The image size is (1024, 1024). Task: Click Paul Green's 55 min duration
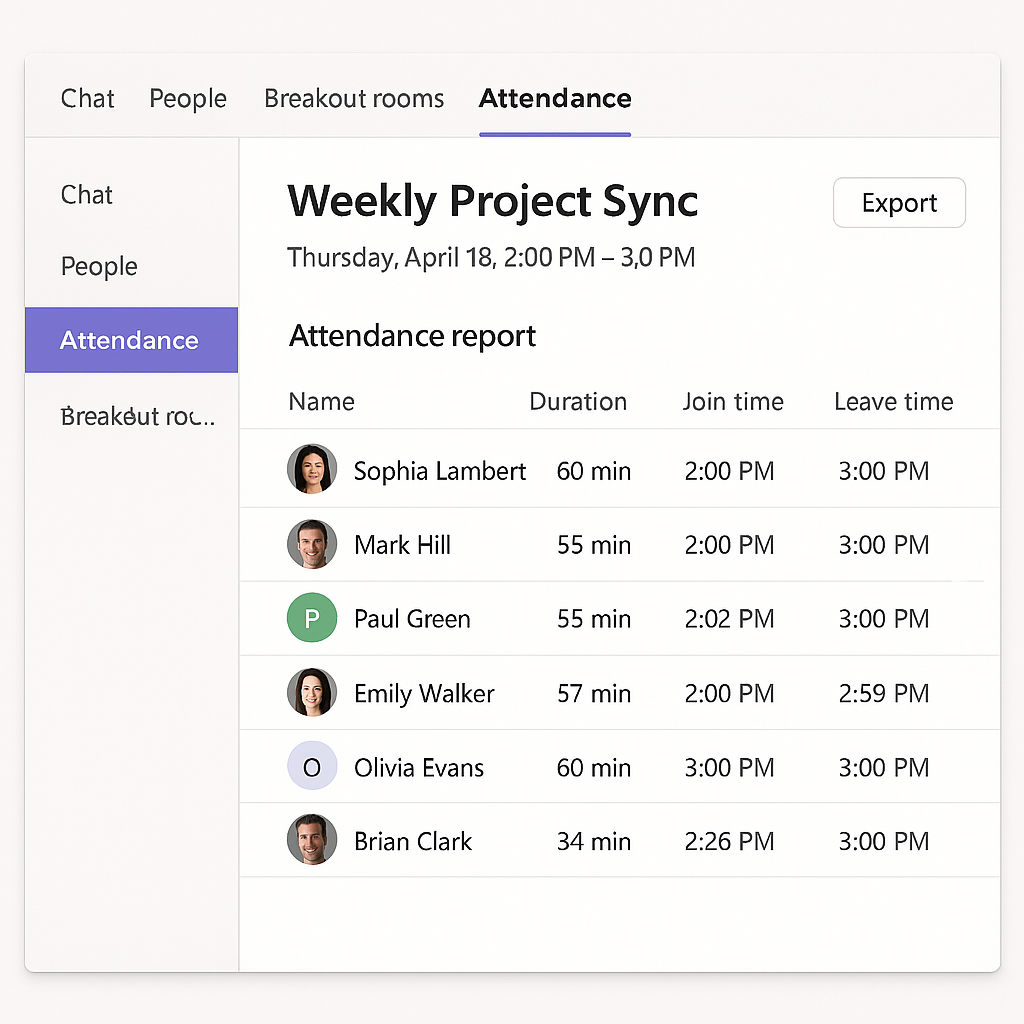pos(594,619)
